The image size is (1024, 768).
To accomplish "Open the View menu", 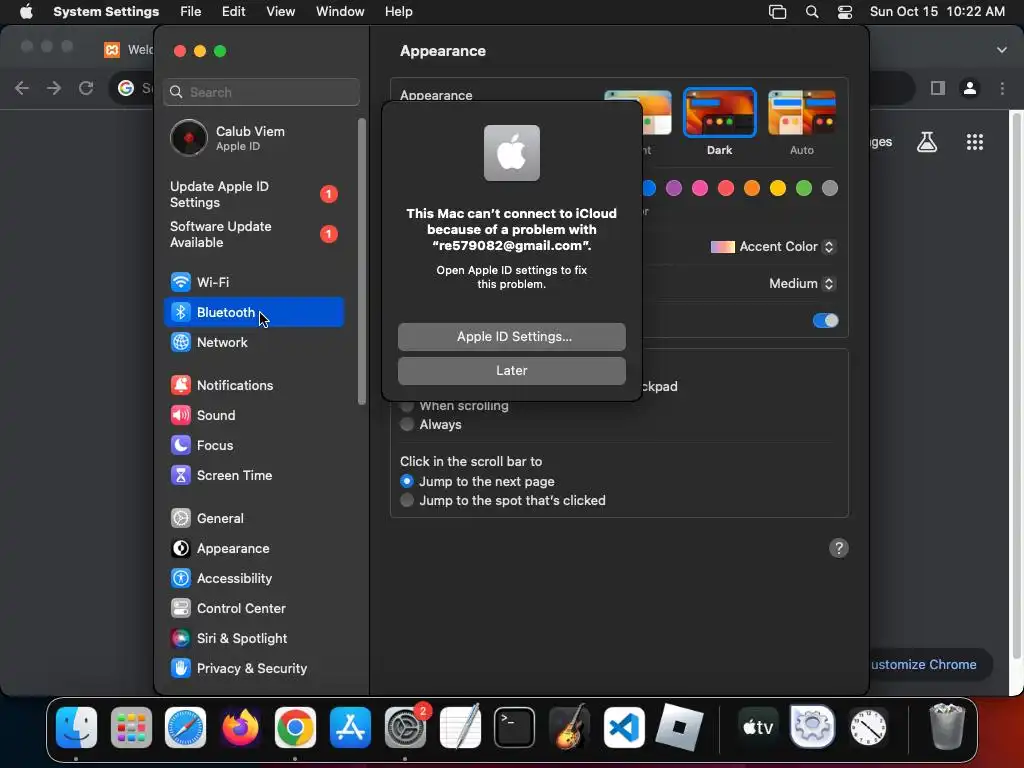I will pos(280,12).
